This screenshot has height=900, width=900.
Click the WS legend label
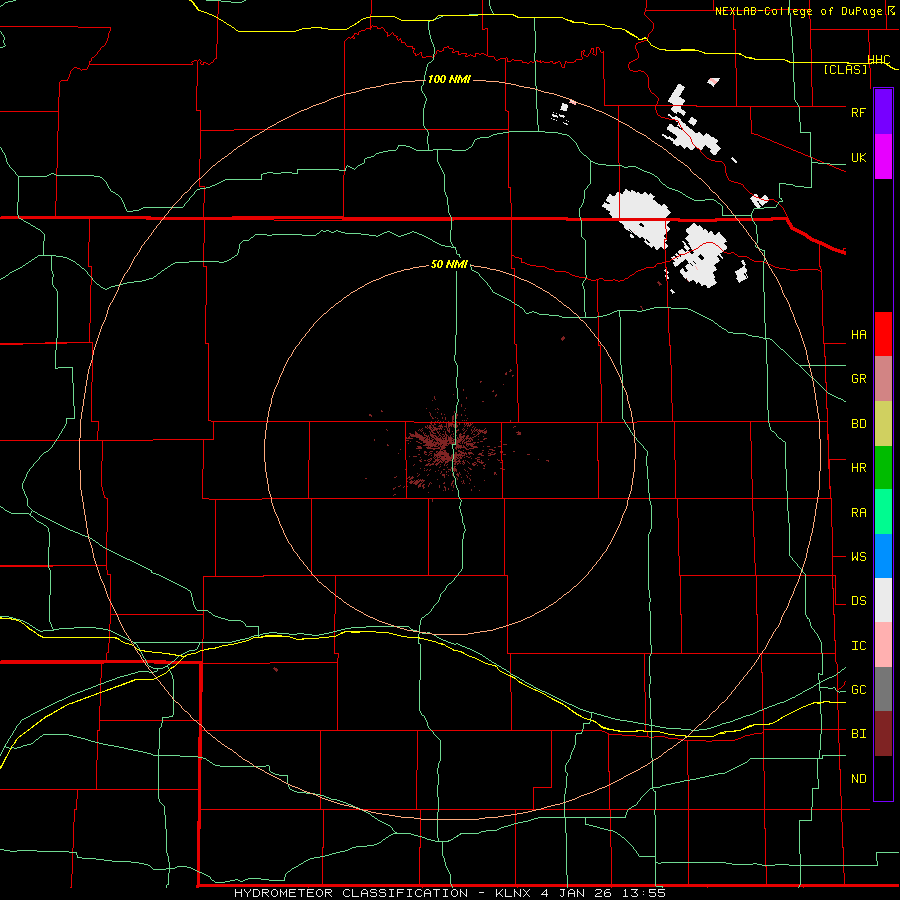(858, 556)
